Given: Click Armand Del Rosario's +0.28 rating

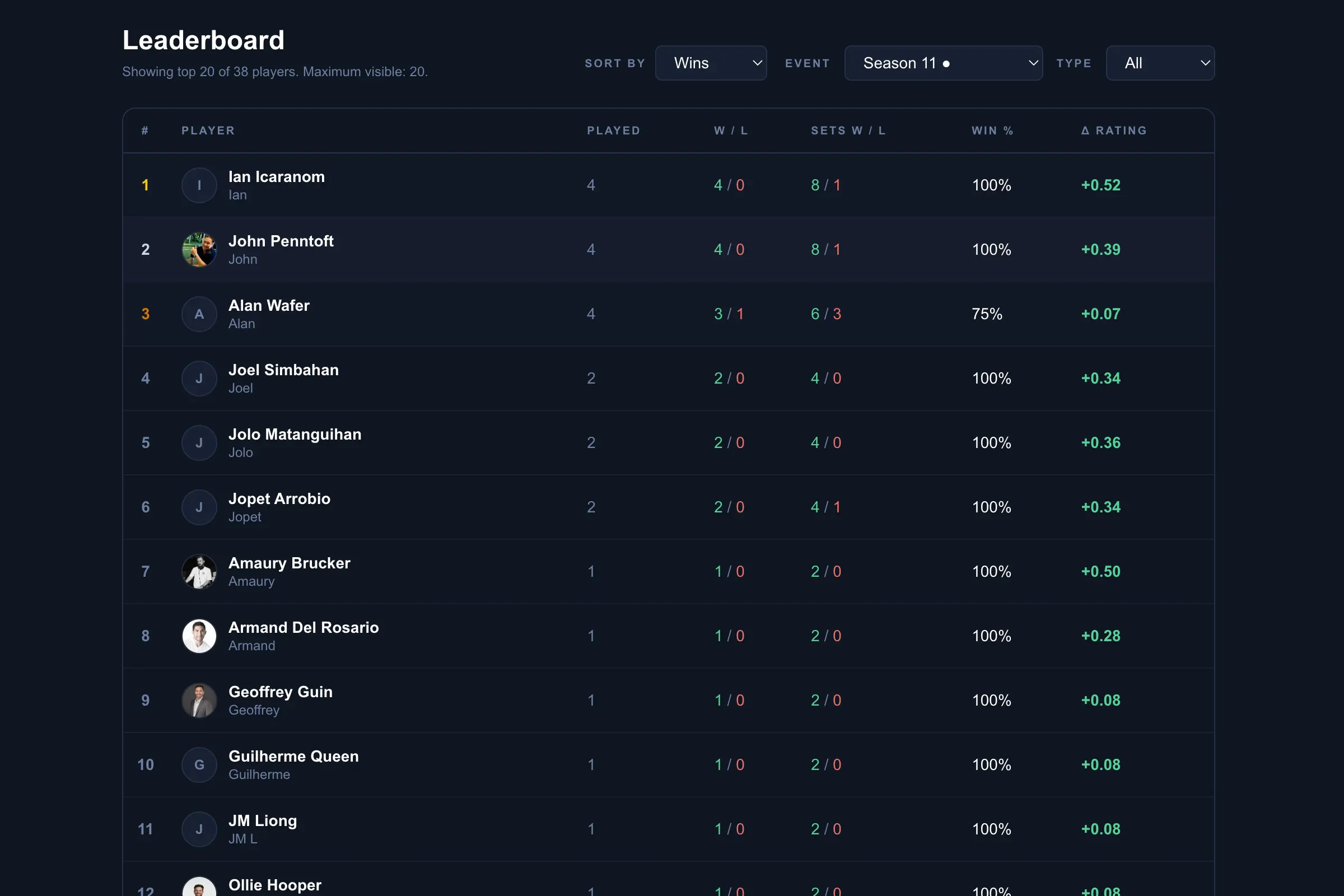Looking at the screenshot, I should tap(1100, 636).
